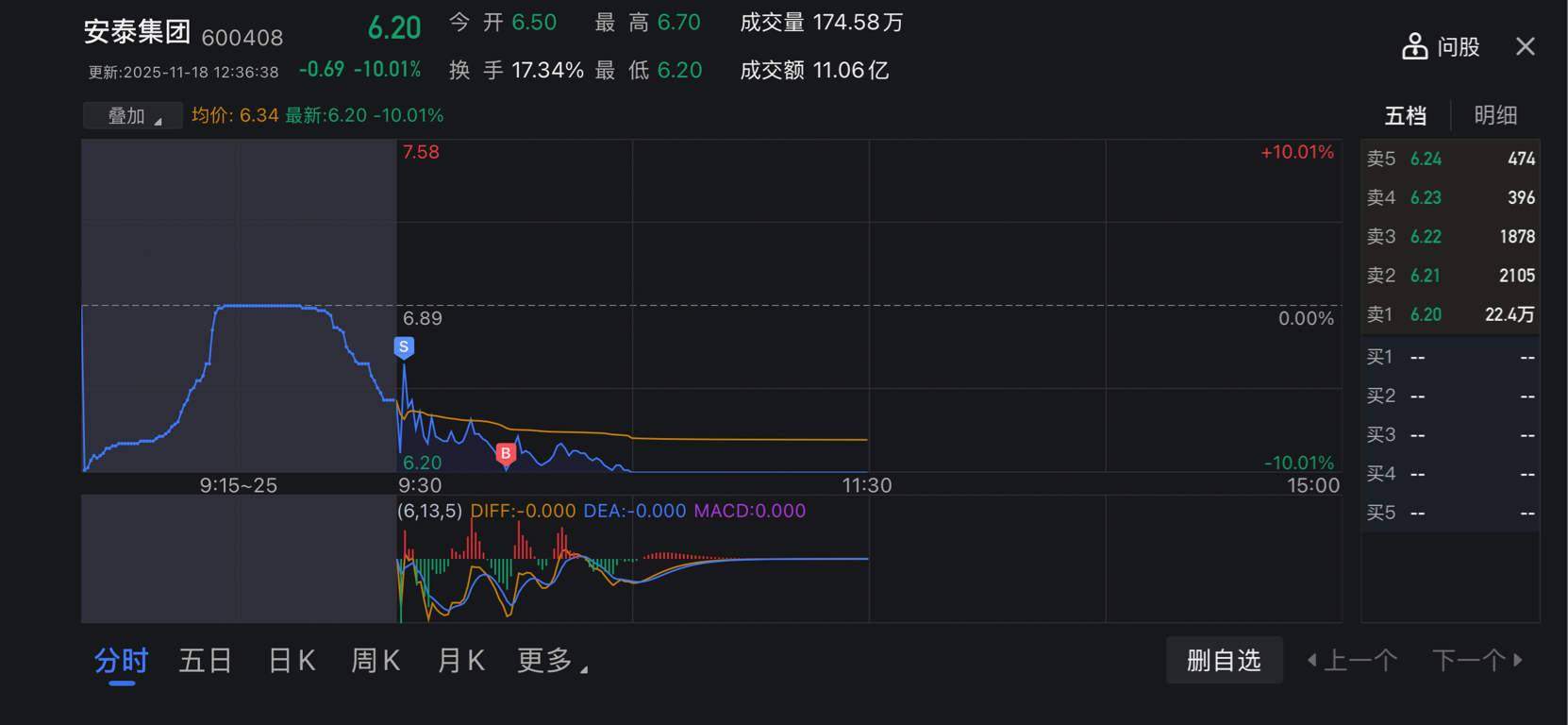Click the 今开 6.50 opening price

pos(503,23)
